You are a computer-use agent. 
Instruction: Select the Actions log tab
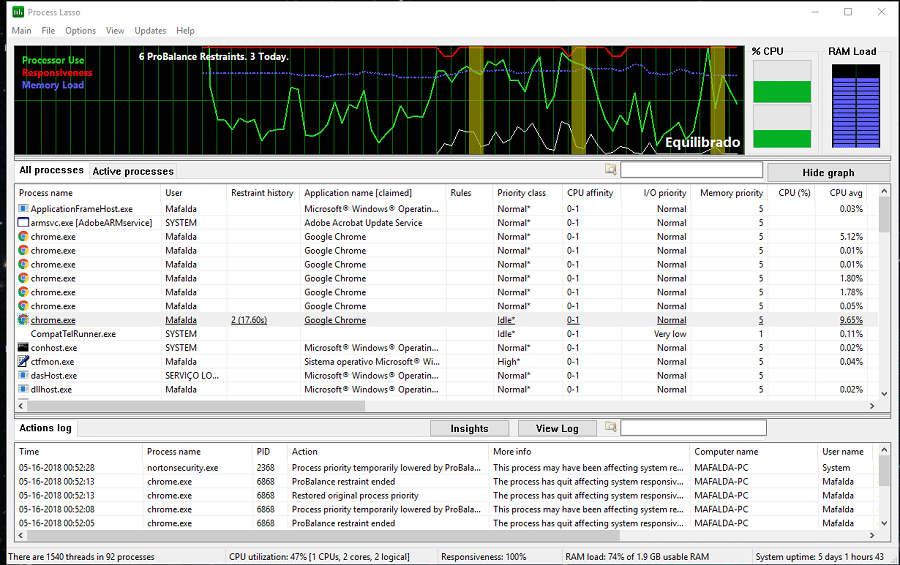pos(46,428)
